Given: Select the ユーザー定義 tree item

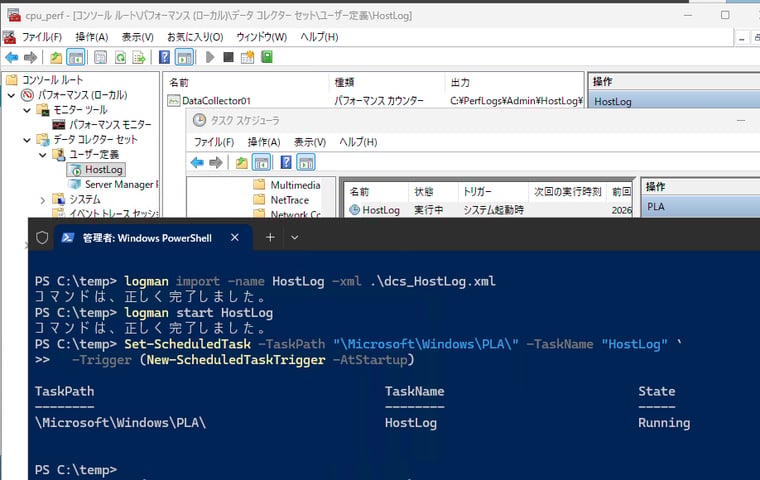Looking at the screenshot, I should [x=94, y=155].
